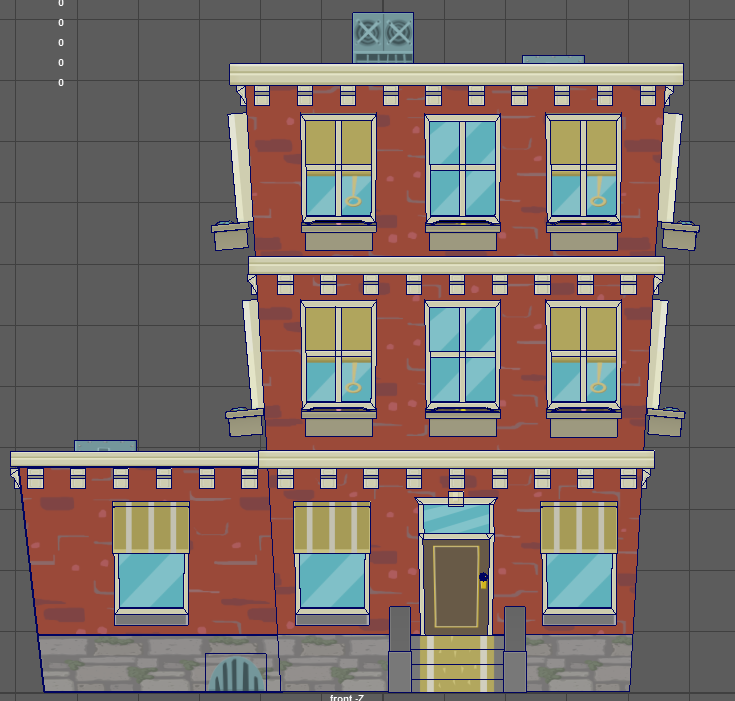Select the transom window above the door

tap(456, 519)
